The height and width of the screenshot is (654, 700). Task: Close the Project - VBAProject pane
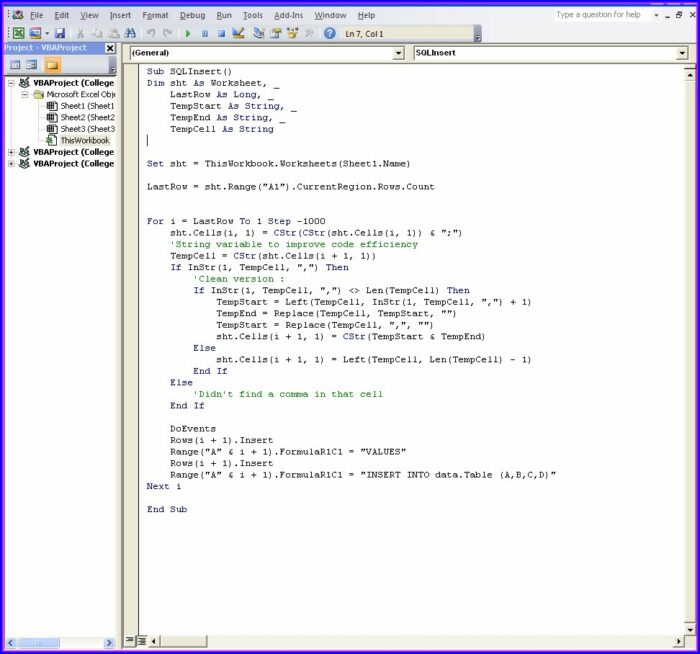point(110,48)
